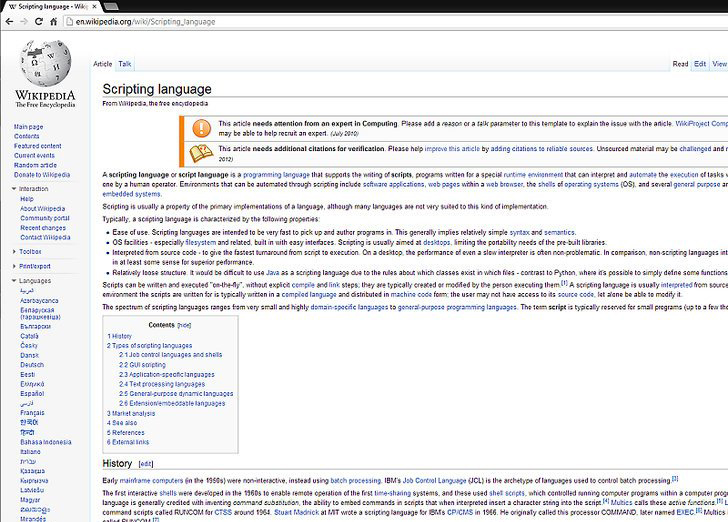The height and width of the screenshot is (522, 728).
Task: Go to Current events in sidebar
Action: click(x=34, y=156)
